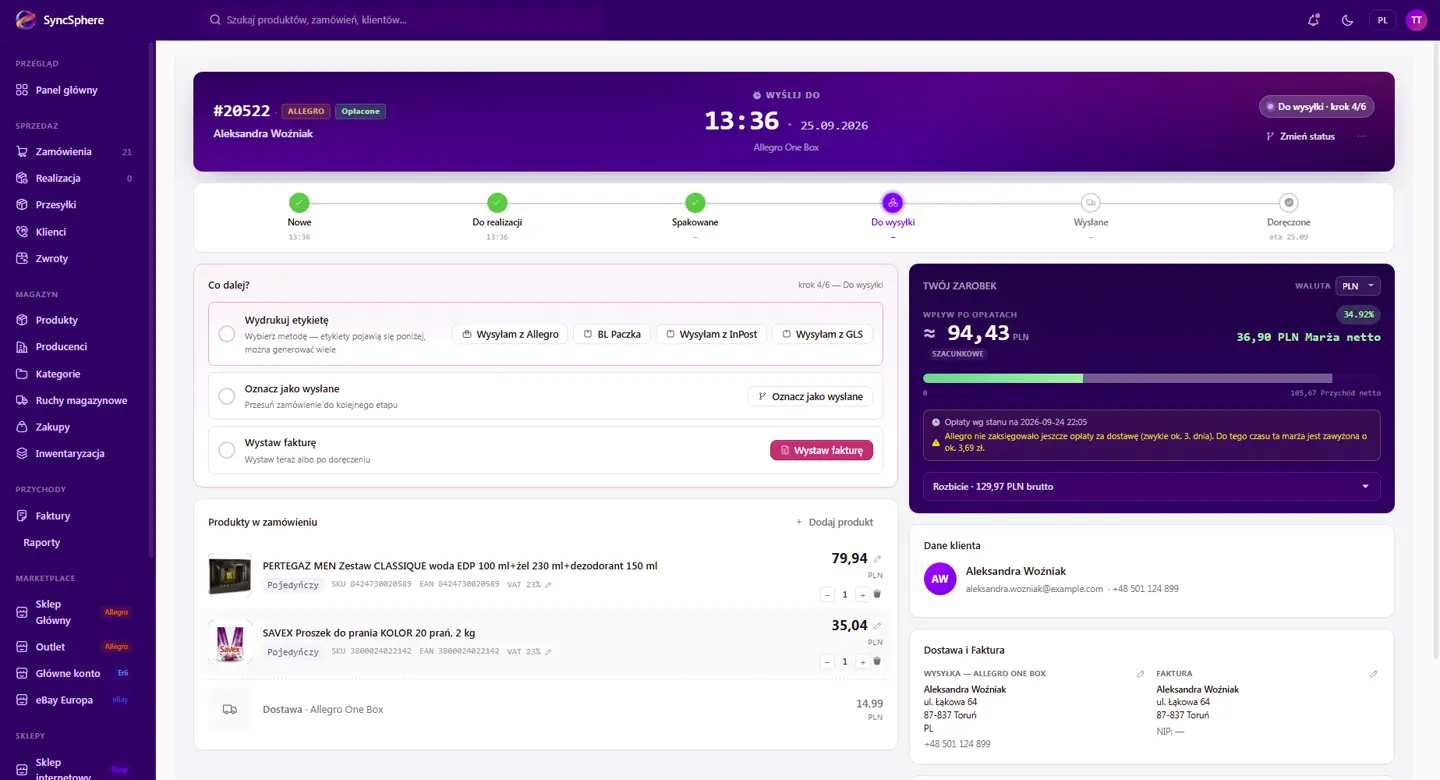Toggle dark mode moon icon
Viewport: 1440px width, 780px height.
1347,20
